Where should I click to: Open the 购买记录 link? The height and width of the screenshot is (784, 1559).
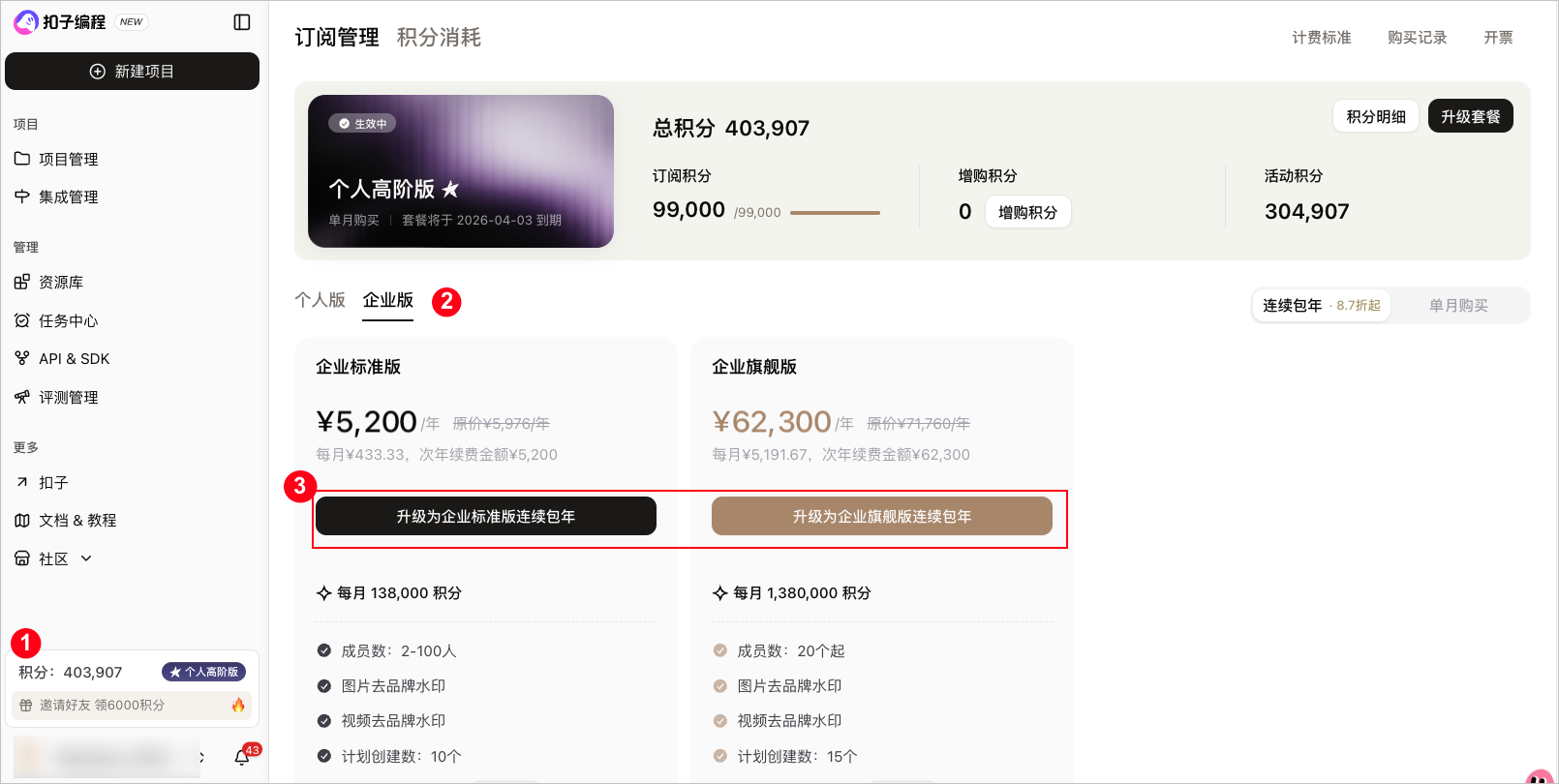1417,37
